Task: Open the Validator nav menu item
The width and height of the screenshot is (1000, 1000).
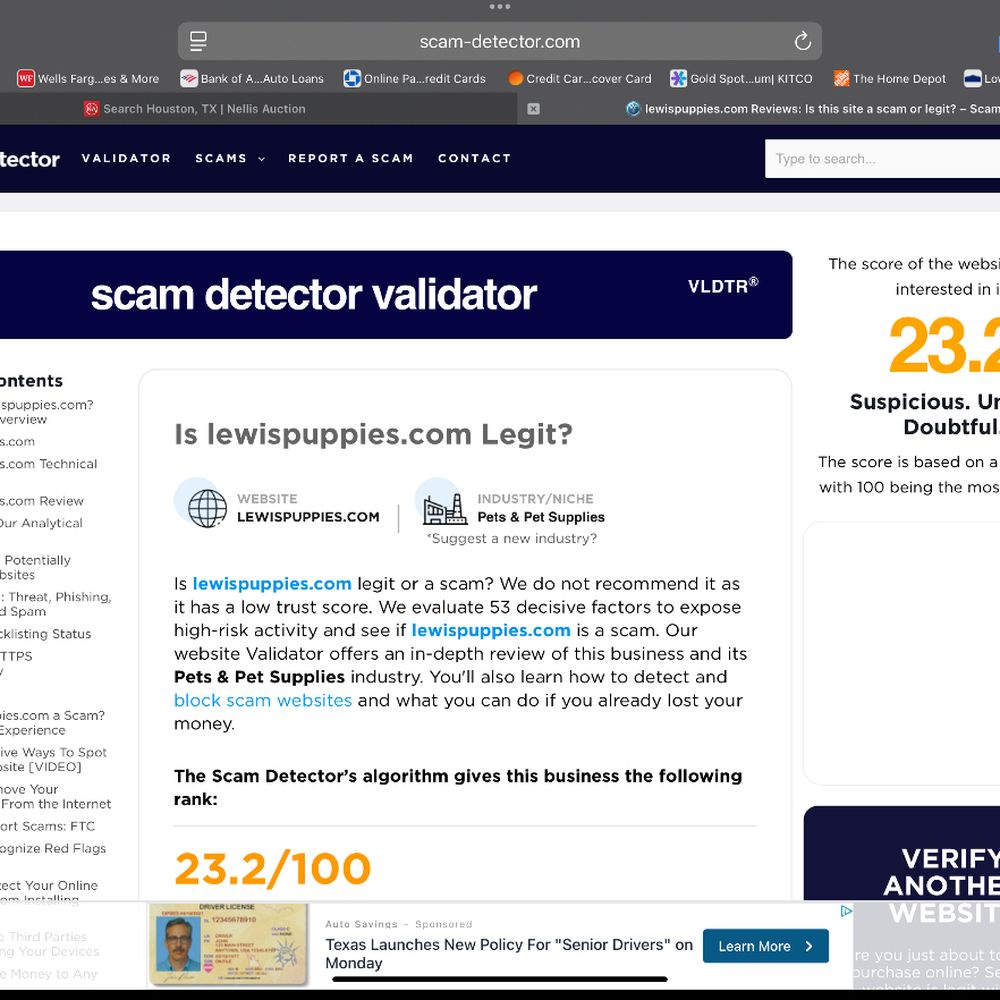Action: click(126, 158)
